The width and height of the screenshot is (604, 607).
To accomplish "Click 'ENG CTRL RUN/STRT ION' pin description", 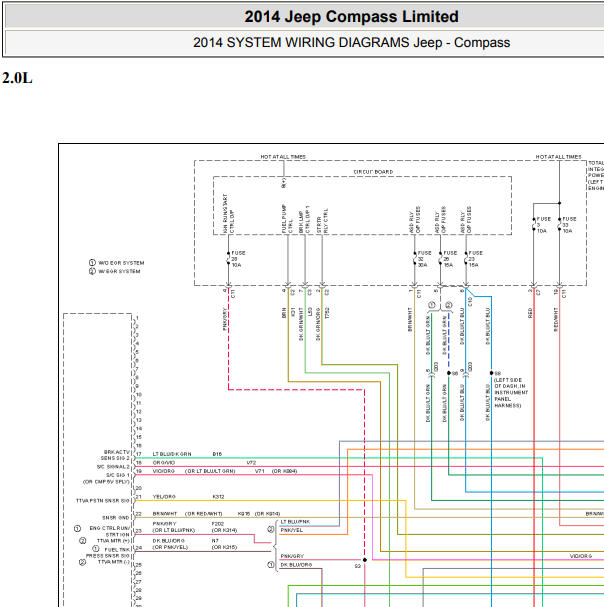I will click(110, 531).
